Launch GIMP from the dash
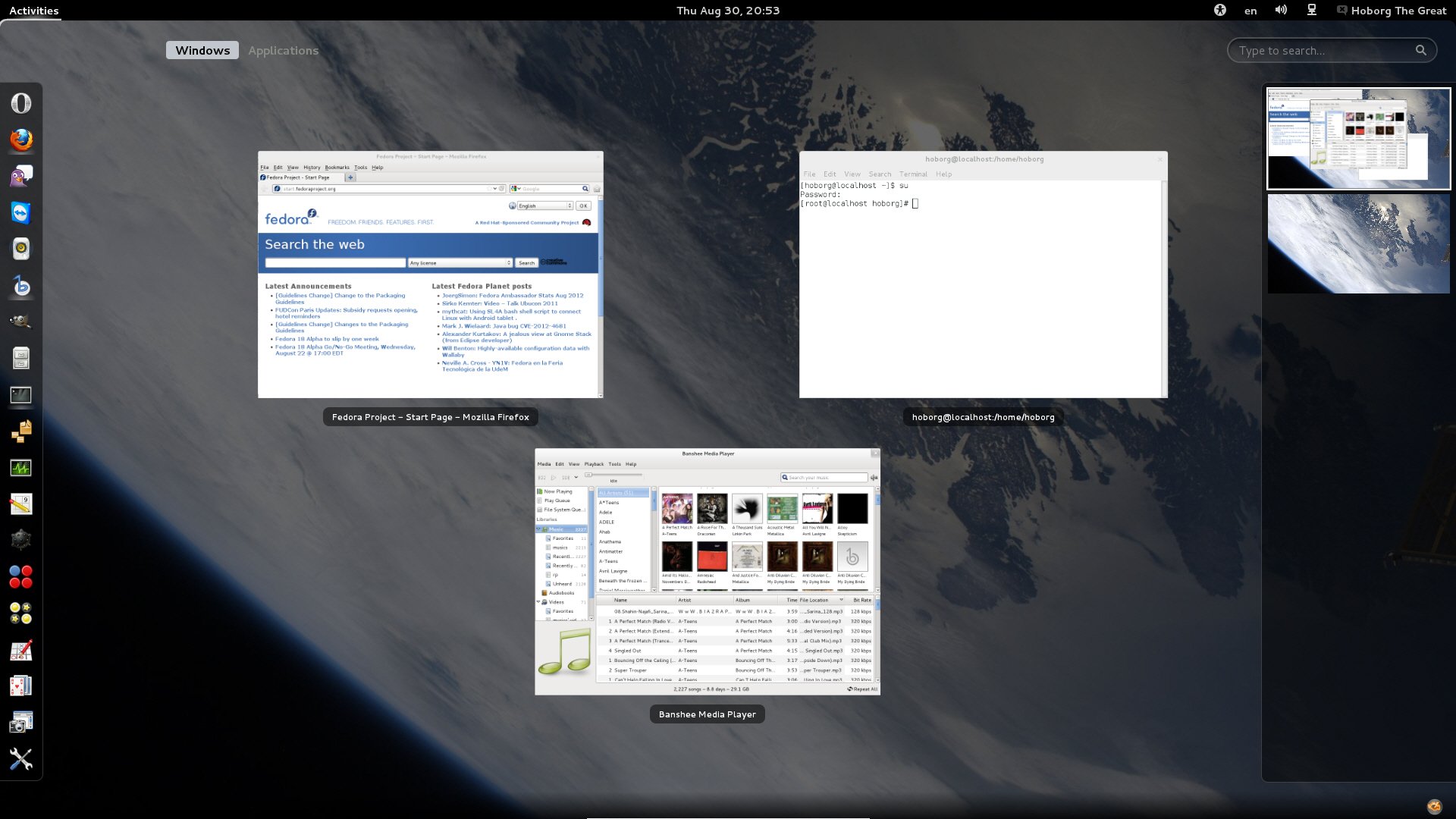 coord(21,322)
